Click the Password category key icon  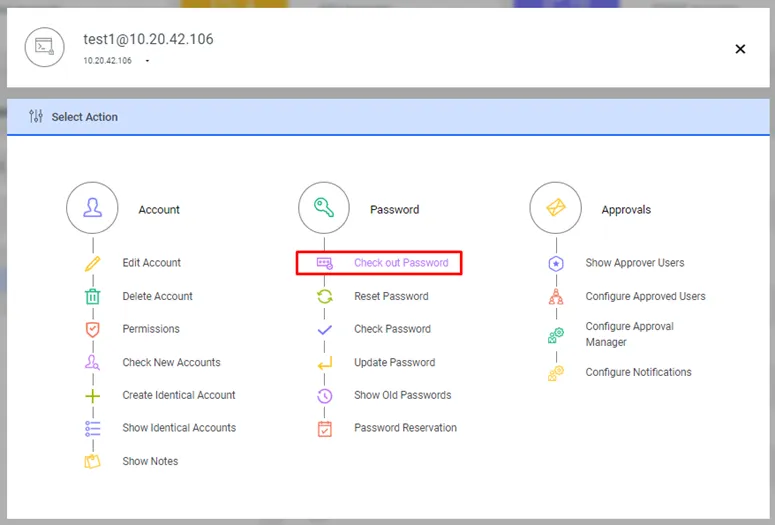(324, 208)
